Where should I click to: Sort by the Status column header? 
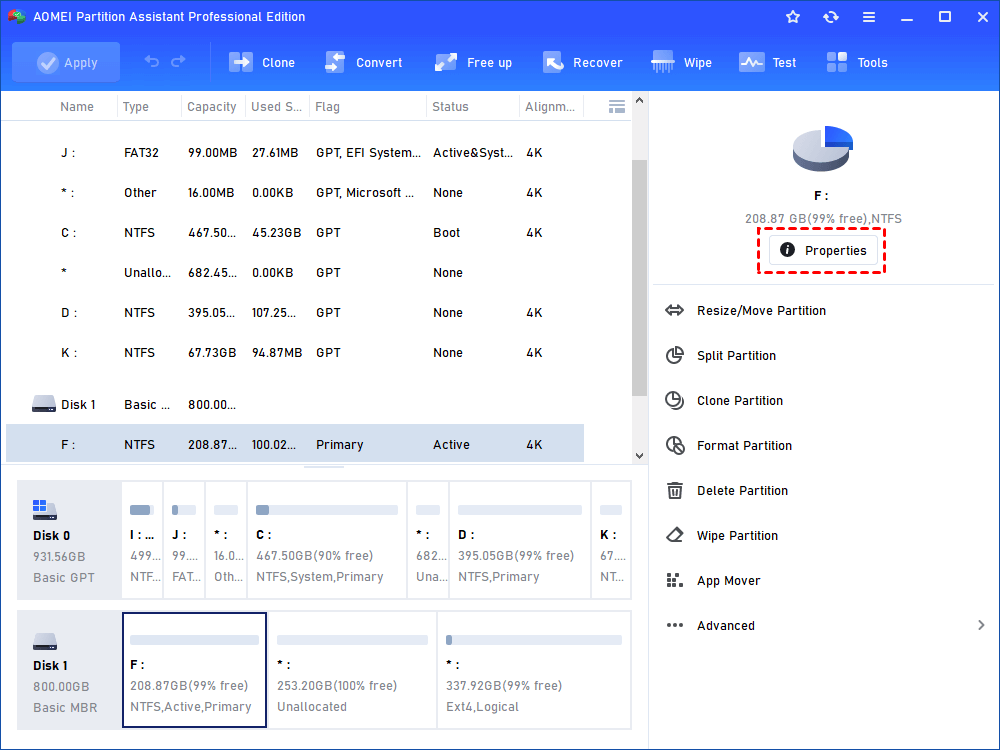[450, 107]
